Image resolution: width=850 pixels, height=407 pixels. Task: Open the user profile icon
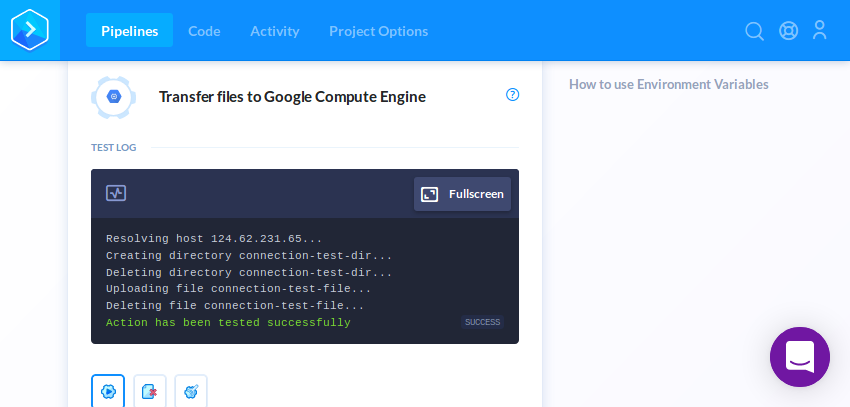pyautogui.click(x=820, y=30)
